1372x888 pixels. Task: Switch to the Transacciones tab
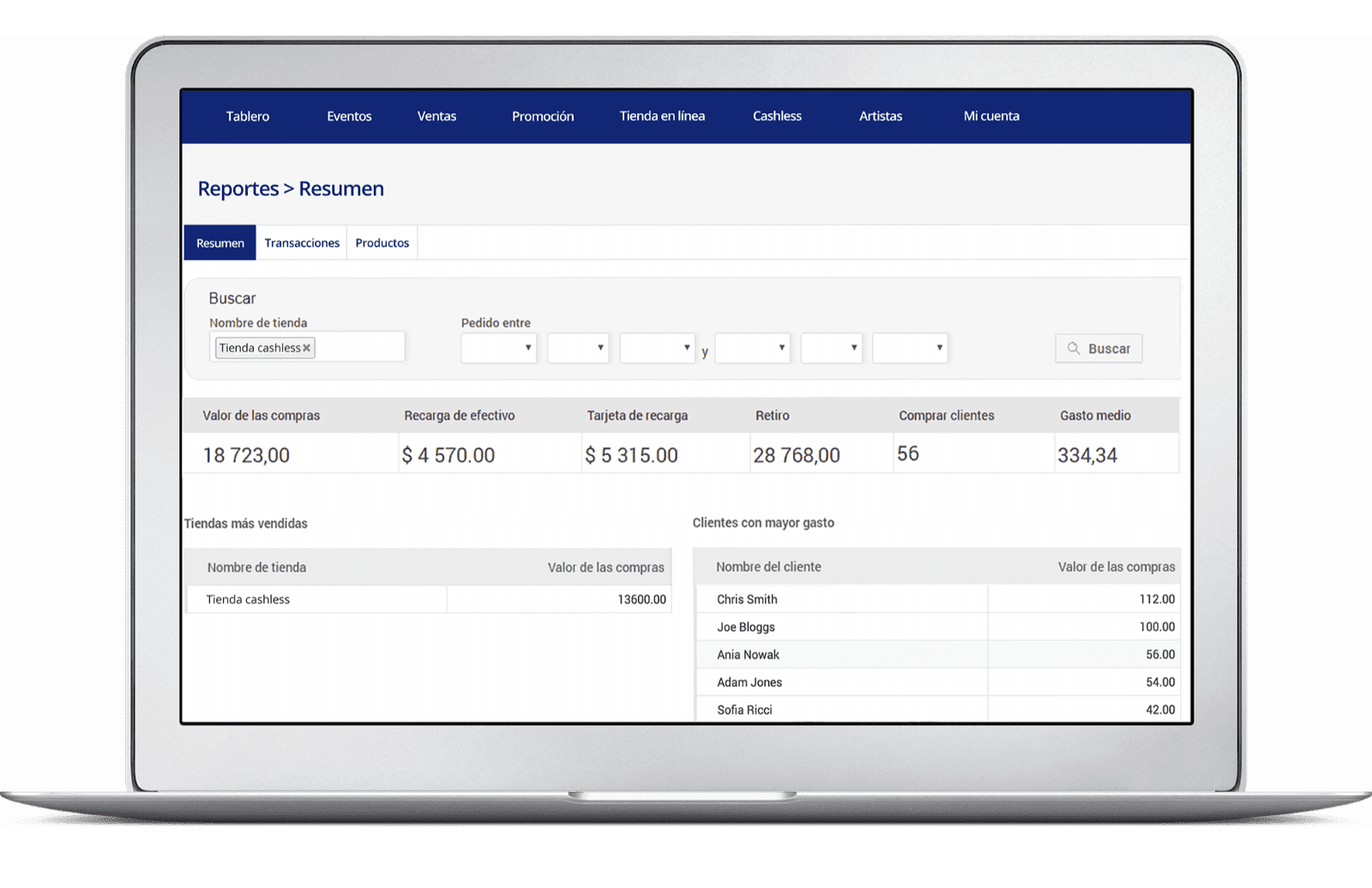[302, 243]
